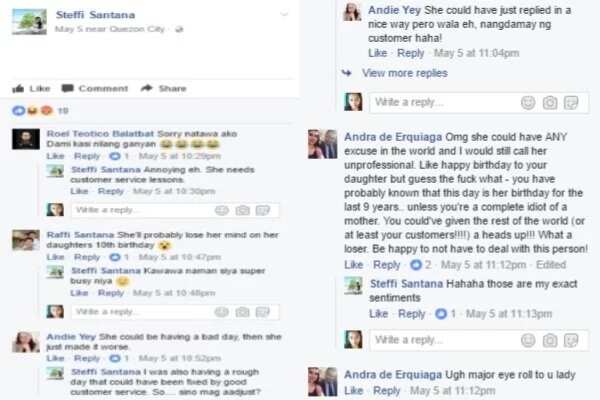
Task: Open like count on Andra's long comment
Action: 421,264
